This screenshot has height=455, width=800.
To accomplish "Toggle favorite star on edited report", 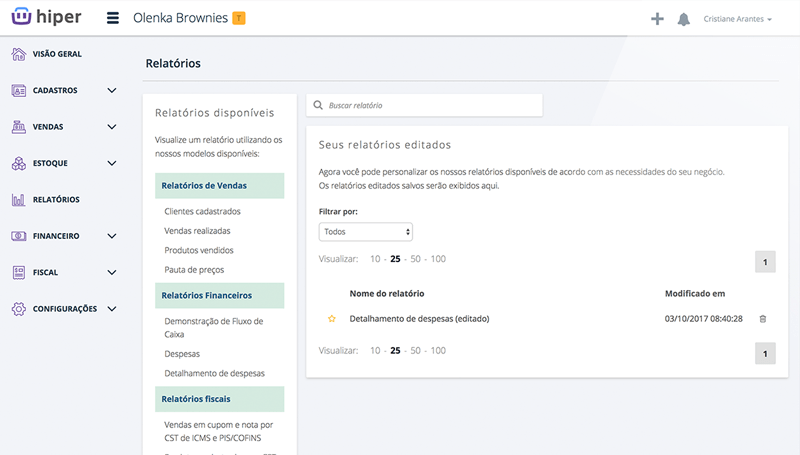I will (332, 319).
